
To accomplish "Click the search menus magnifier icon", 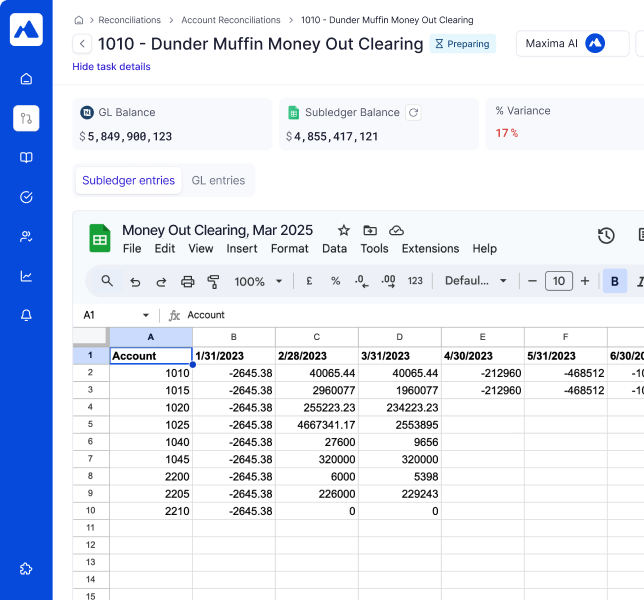I will click(107, 281).
